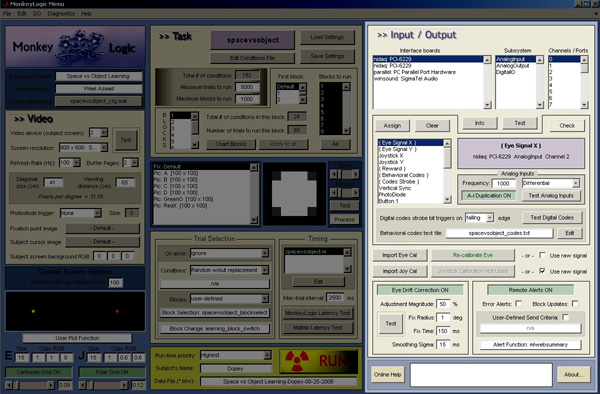This screenshot has width=600, height=394.
Task: Toggle eye Use raw signal checkbox
Action: click(x=542, y=255)
